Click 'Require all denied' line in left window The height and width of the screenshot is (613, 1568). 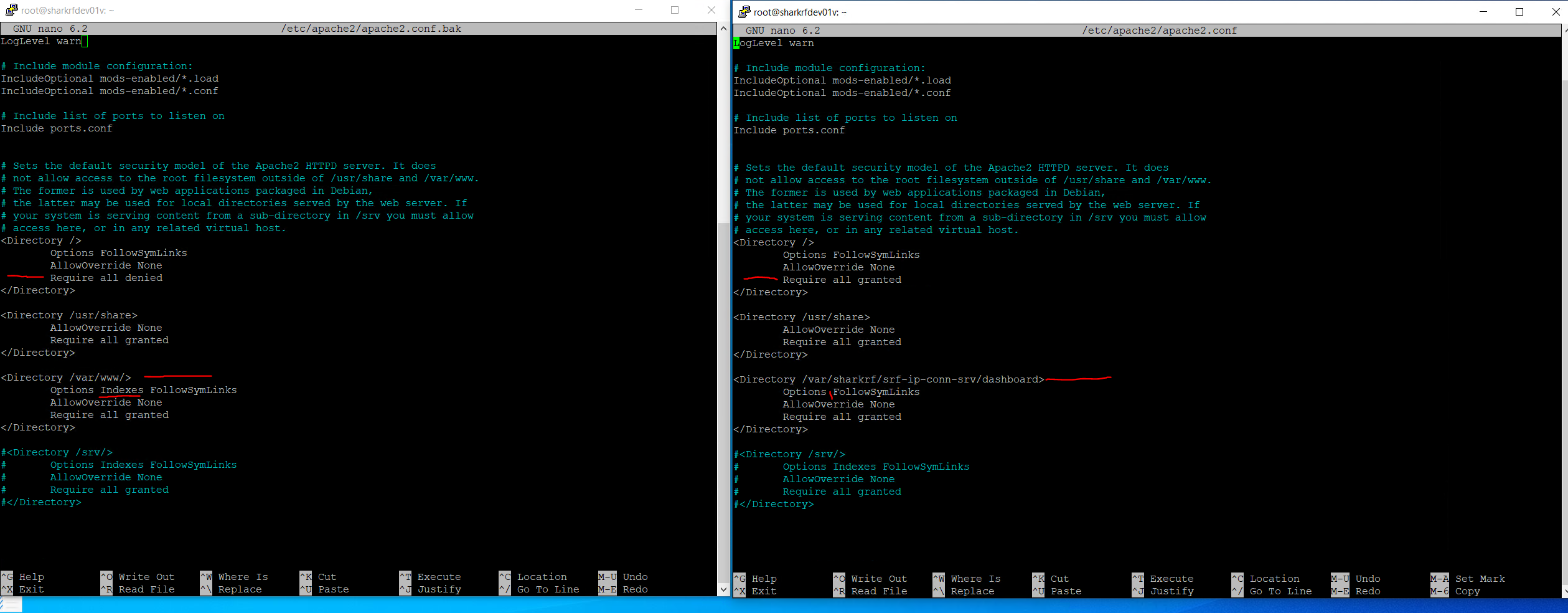coord(106,278)
